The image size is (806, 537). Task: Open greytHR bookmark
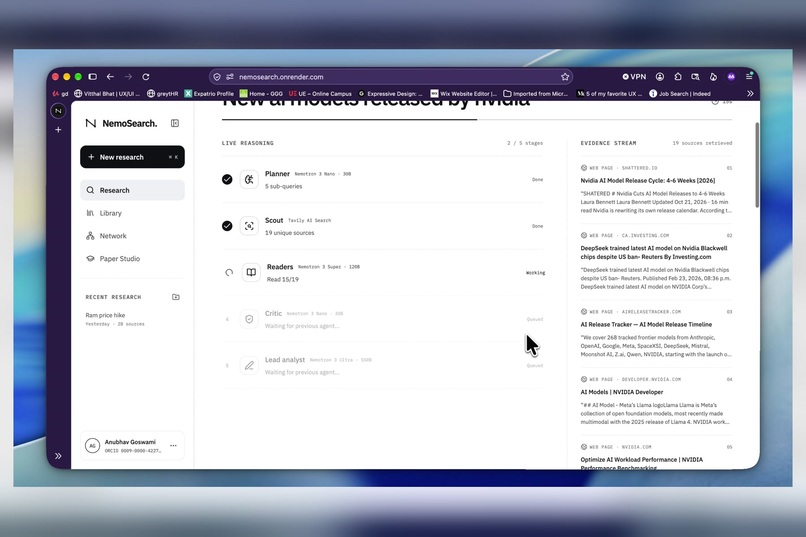coord(162,94)
